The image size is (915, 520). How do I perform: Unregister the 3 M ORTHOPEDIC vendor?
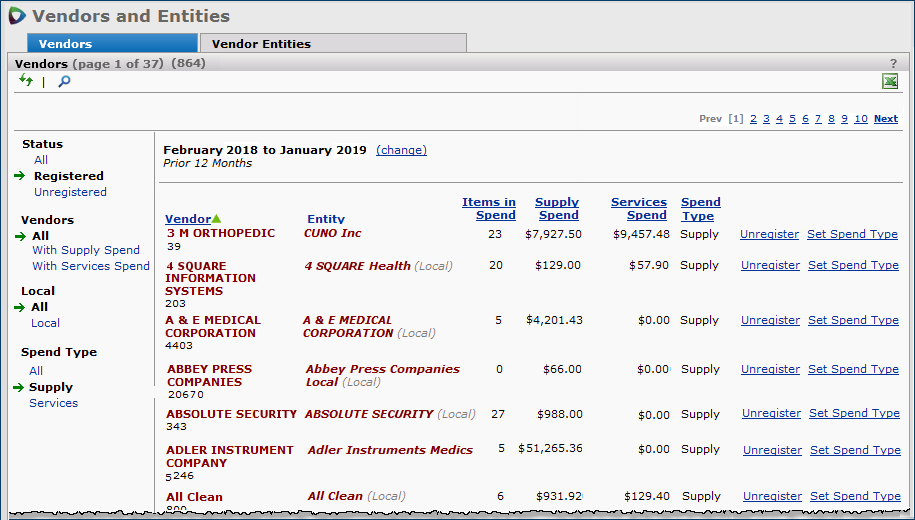point(769,234)
